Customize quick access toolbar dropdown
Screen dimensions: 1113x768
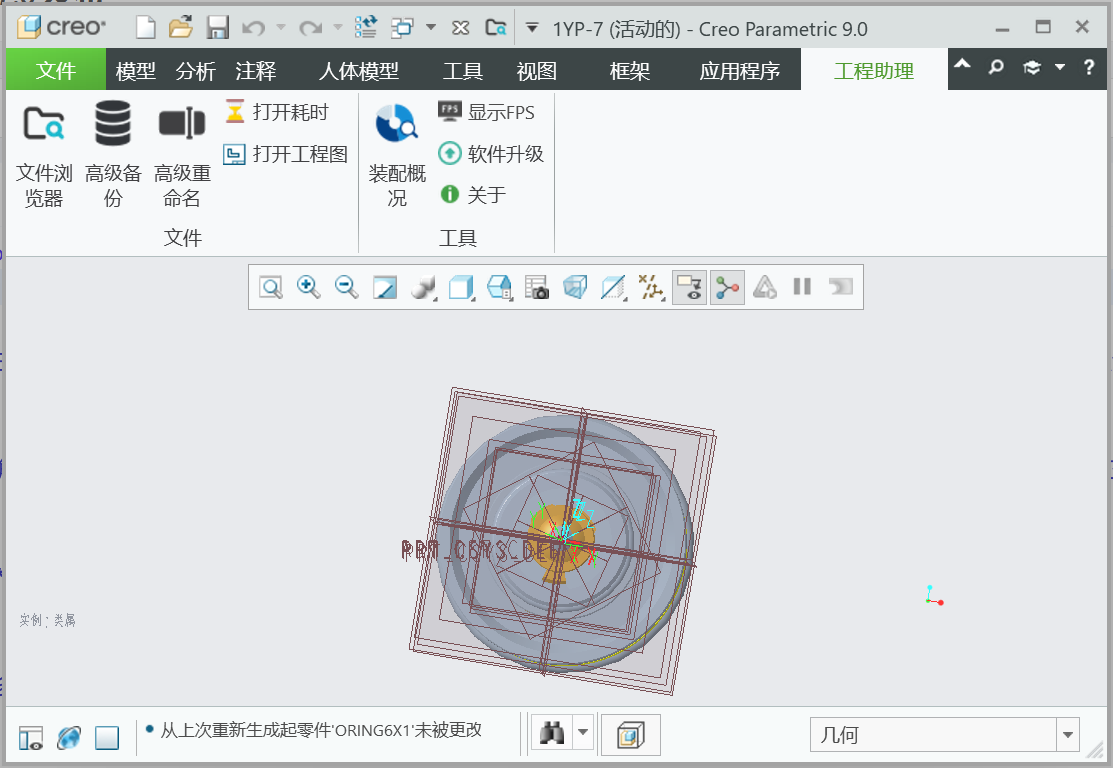point(532,28)
